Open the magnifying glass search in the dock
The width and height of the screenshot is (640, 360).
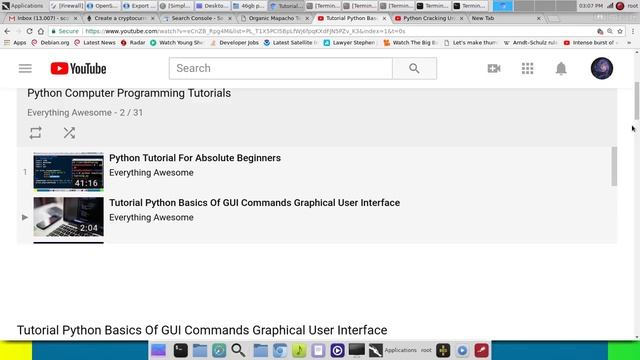point(238,350)
